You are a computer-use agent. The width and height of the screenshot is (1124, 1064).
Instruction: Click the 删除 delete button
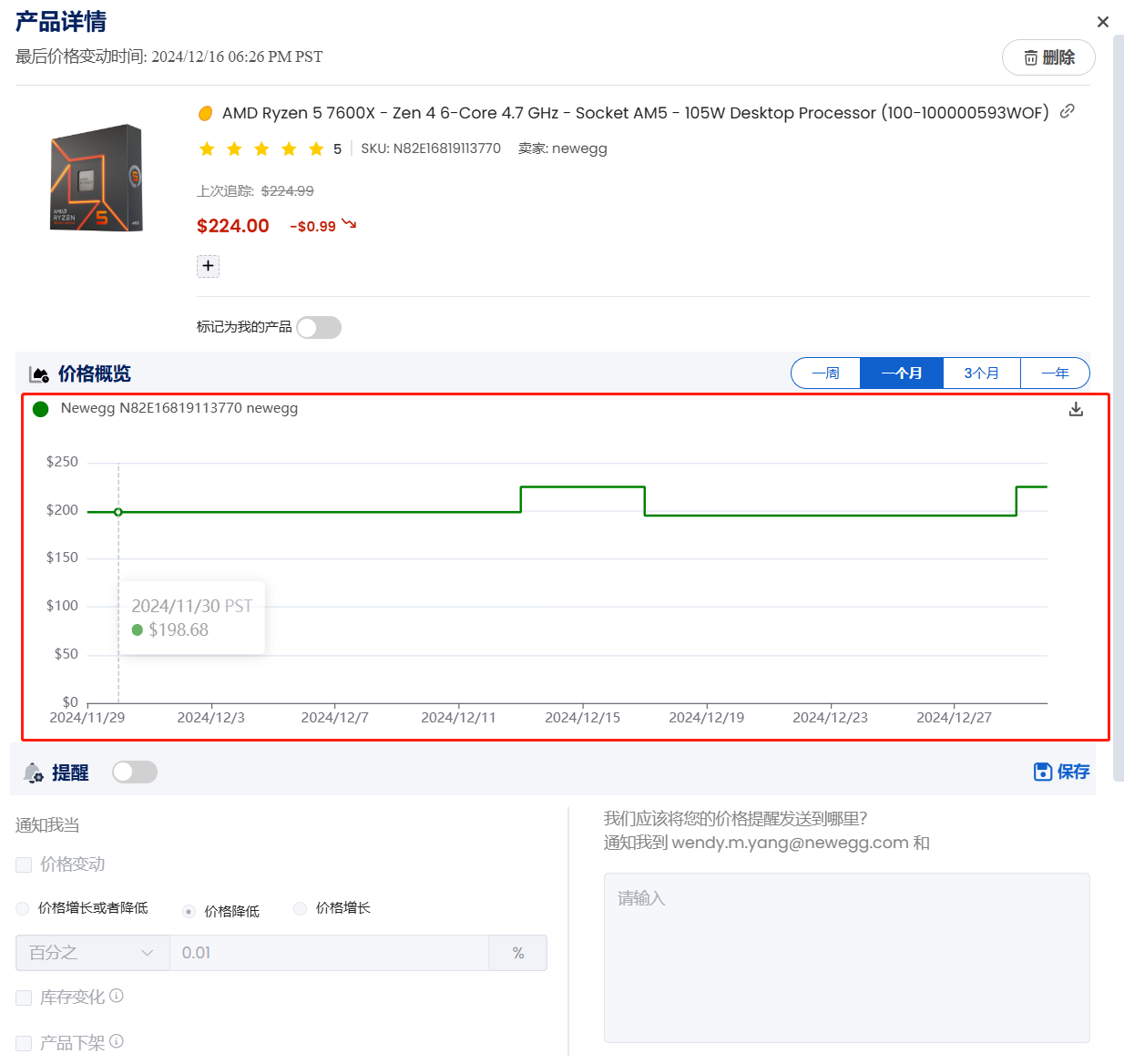pyautogui.click(x=1048, y=57)
